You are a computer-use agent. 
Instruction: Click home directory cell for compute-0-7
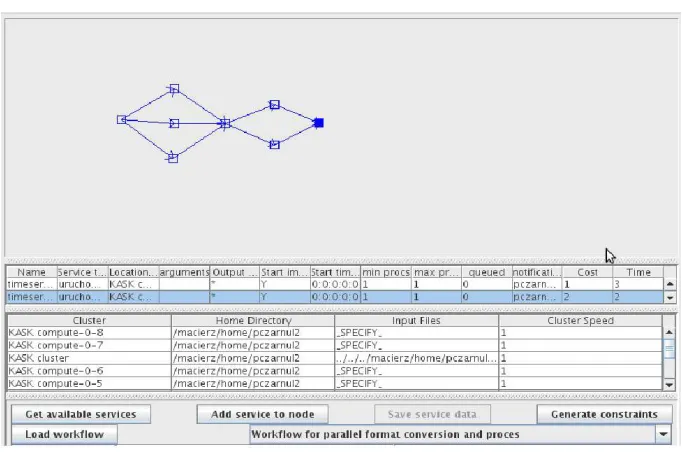pyautogui.click(x=253, y=345)
